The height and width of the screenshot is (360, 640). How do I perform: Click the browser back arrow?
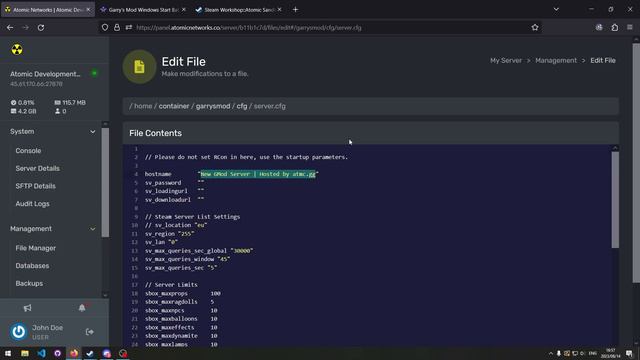(10, 27)
